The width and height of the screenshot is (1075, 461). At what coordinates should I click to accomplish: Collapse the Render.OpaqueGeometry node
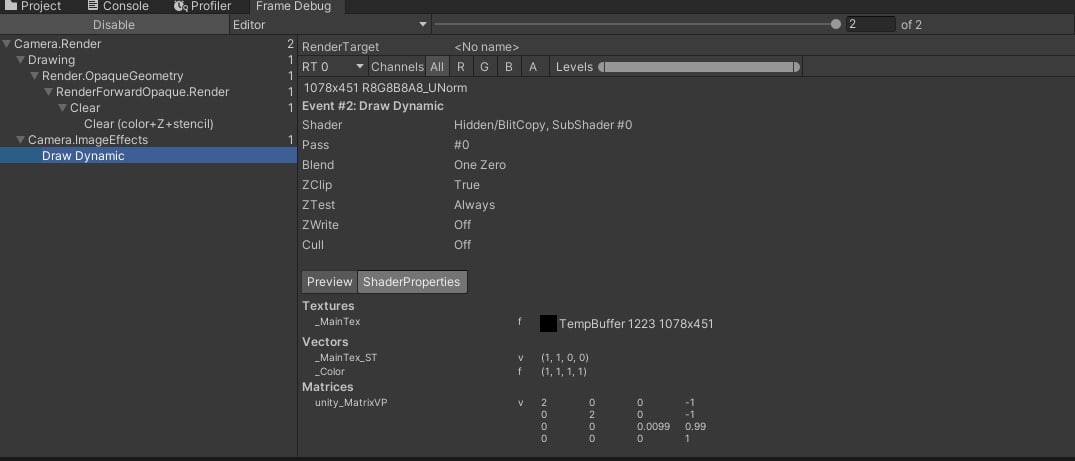coord(35,76)
